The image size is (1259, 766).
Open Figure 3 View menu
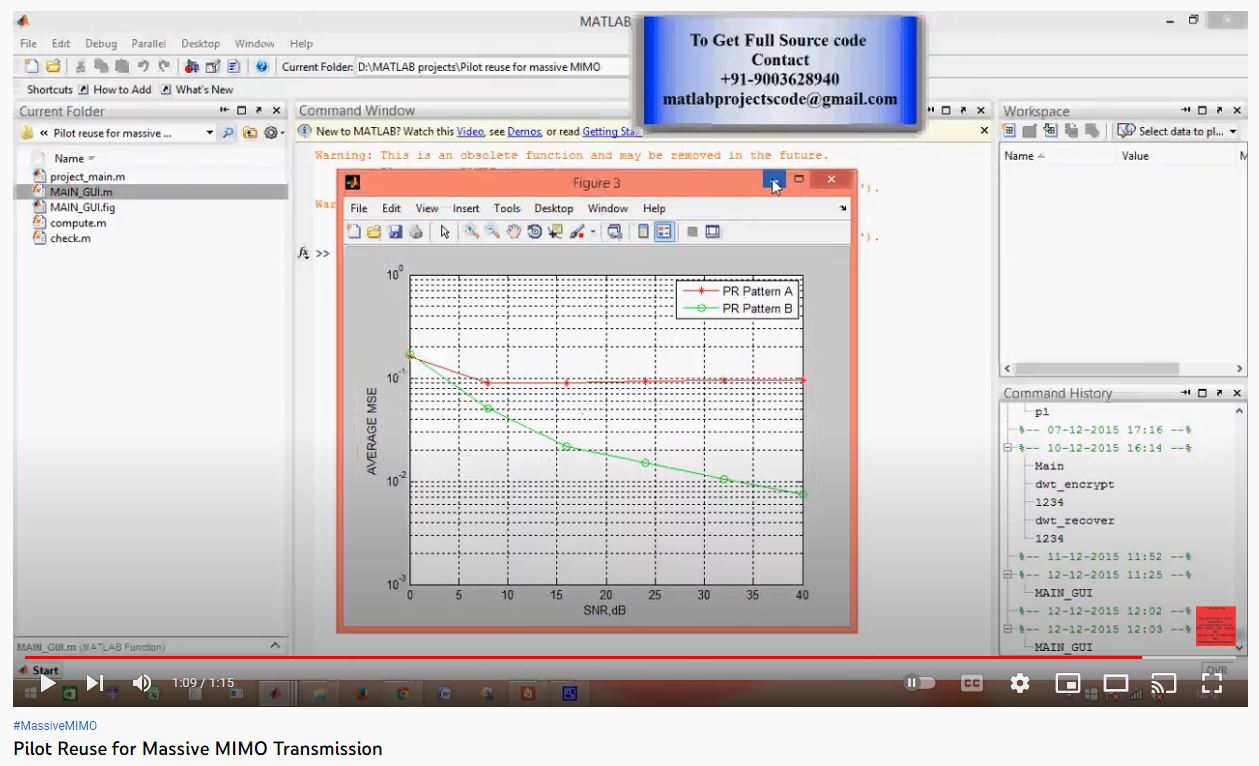click(x=427, y=208)
